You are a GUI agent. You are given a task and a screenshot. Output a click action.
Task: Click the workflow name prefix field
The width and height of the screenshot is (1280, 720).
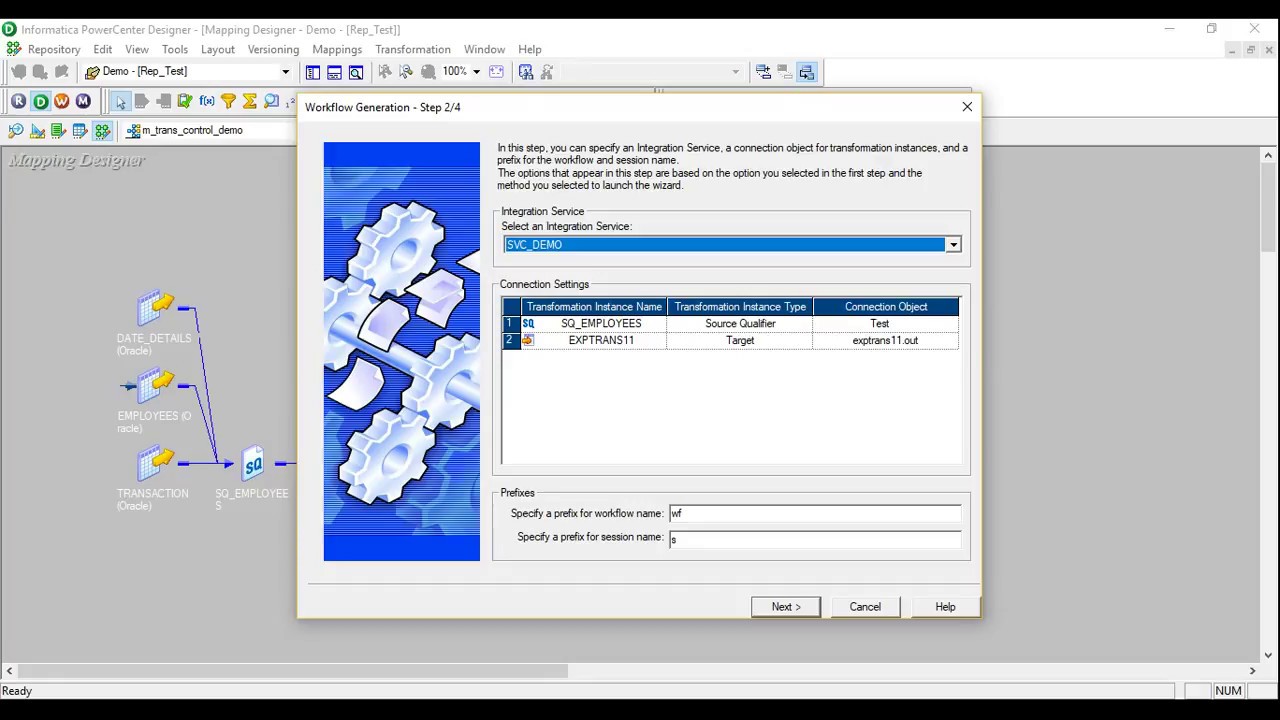(x=815, y=513)
